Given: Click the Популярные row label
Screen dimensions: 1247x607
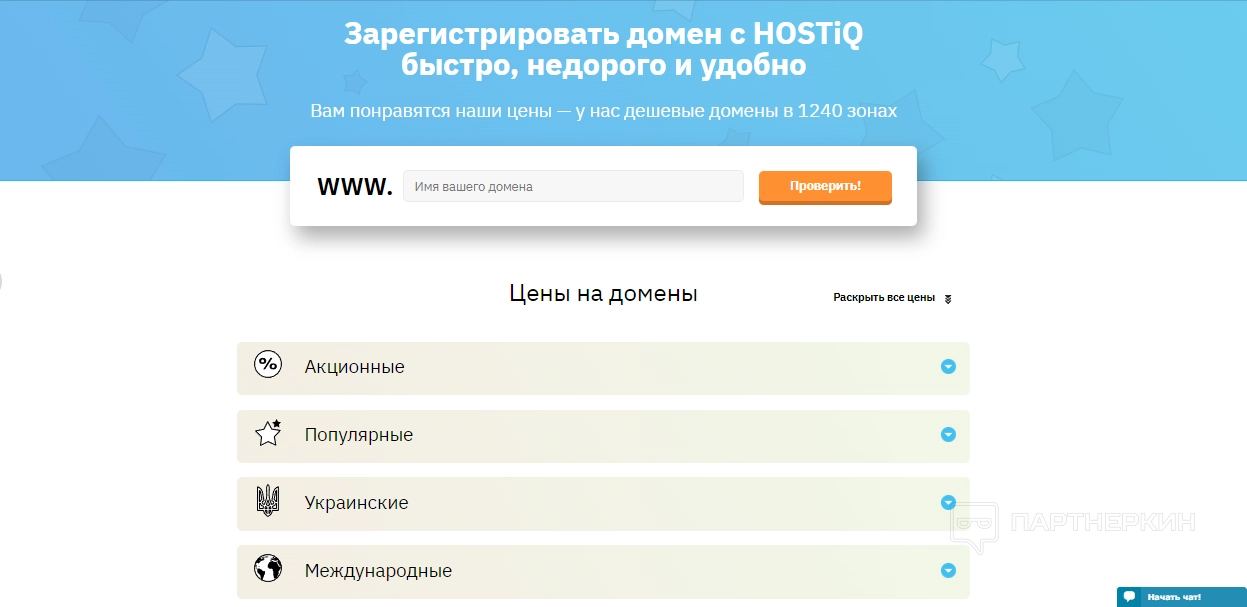Looking at the screenshot, I should tap(359, 435).
